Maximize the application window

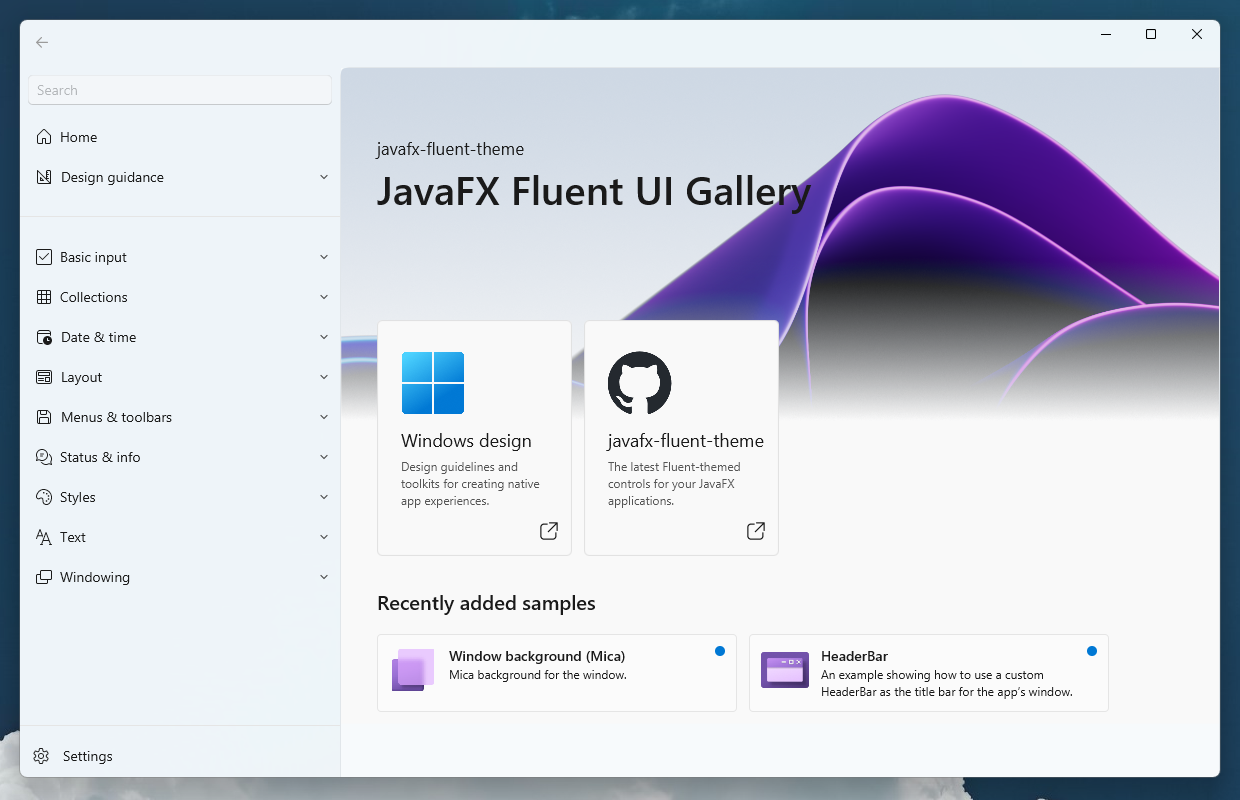pos(1151,34)
